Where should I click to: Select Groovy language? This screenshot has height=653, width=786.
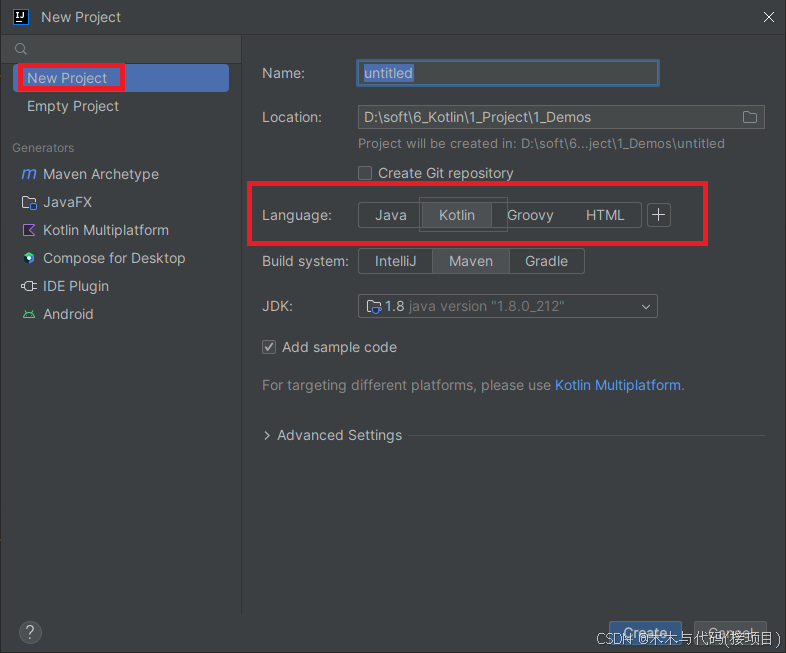pos(530,215)
